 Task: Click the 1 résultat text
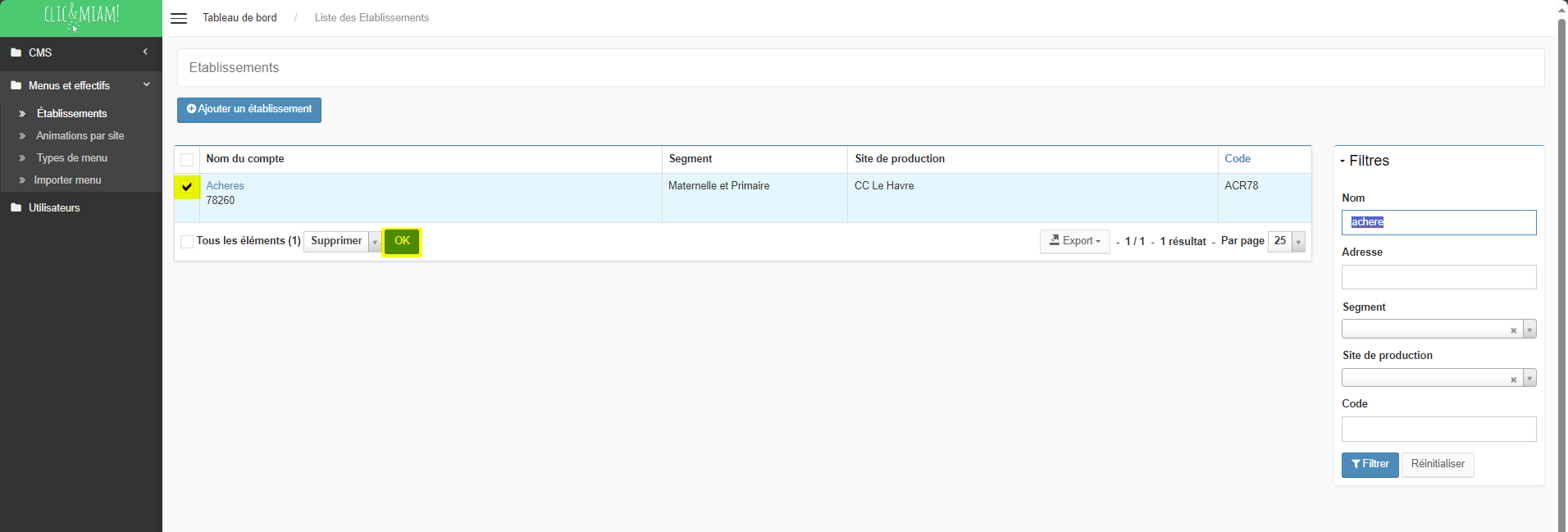coord(1183,241)
